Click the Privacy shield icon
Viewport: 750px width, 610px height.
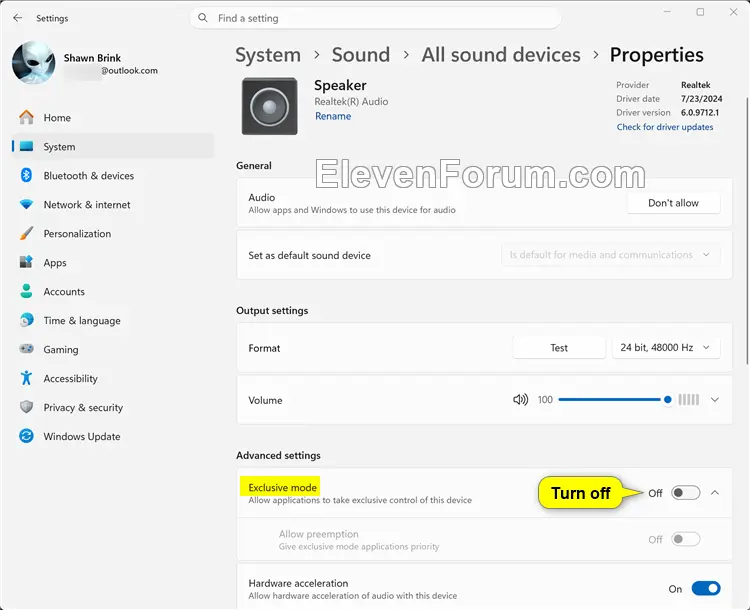point(26,407)
